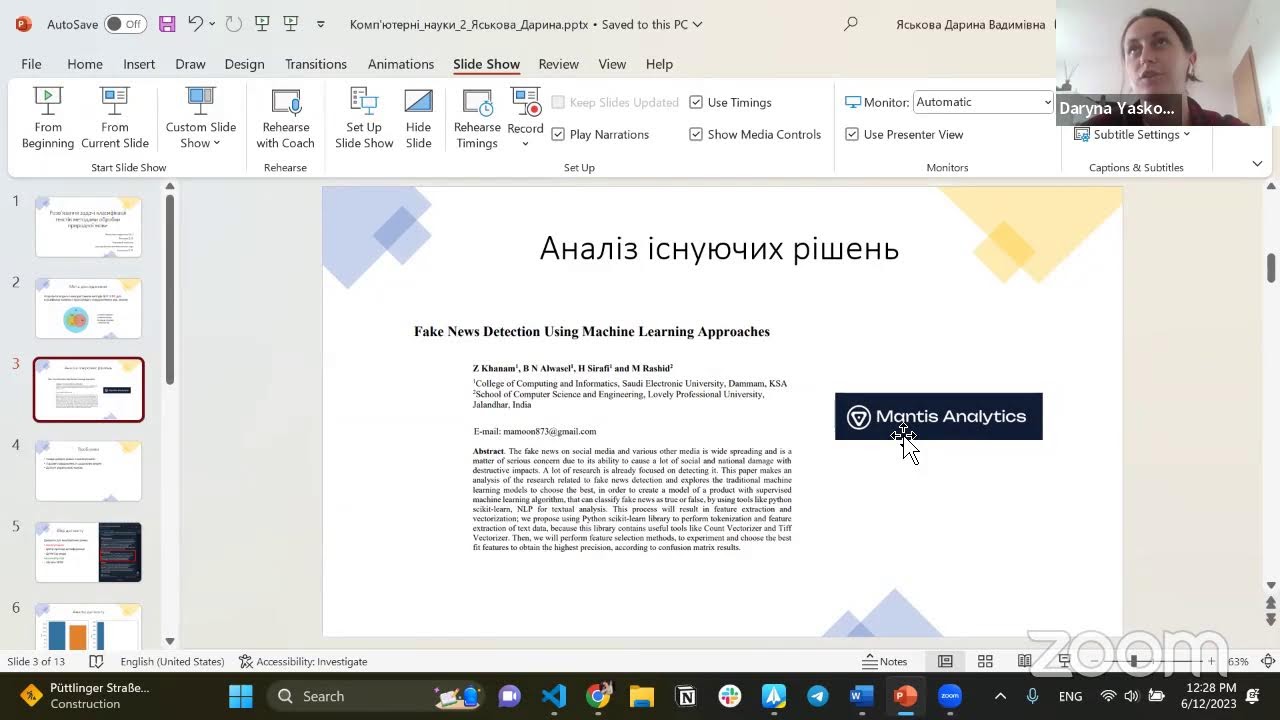Image resolution: width=1280 pixels, height=720 pixels.
Task: Open Notion from taskbar
Action: 686,696
